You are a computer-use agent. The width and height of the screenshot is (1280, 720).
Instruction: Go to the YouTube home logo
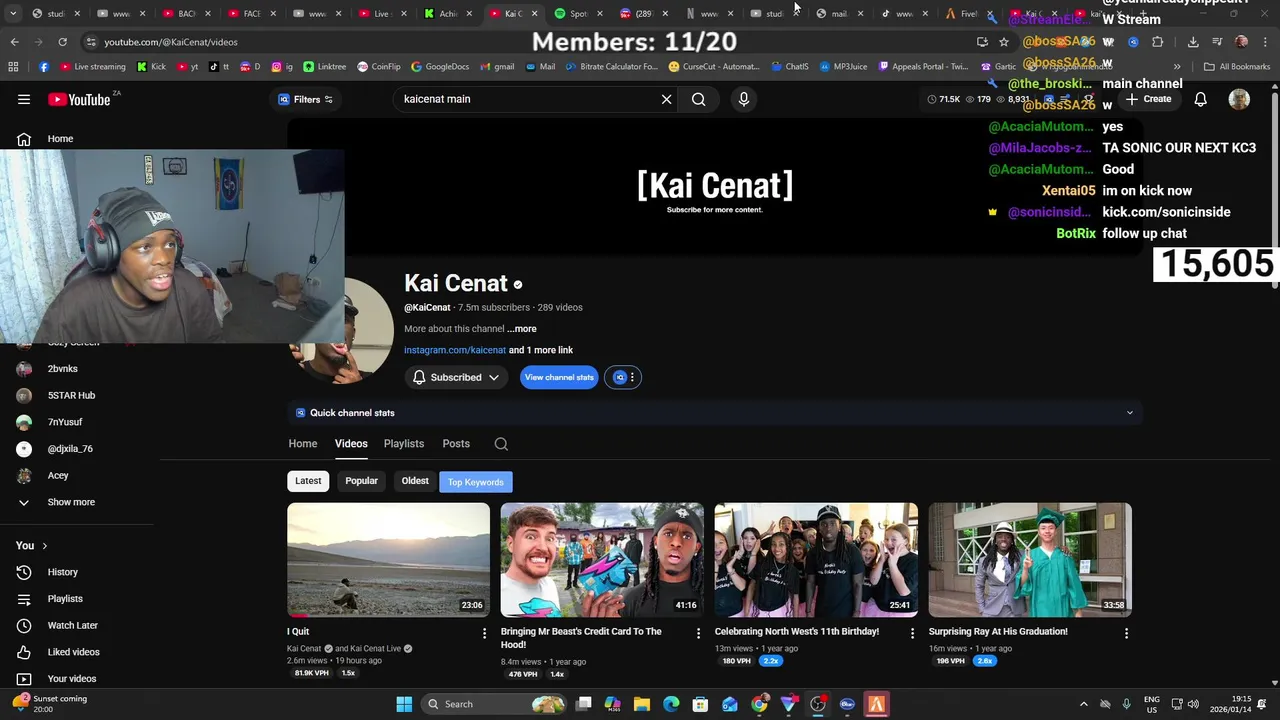tap(79, 99)
